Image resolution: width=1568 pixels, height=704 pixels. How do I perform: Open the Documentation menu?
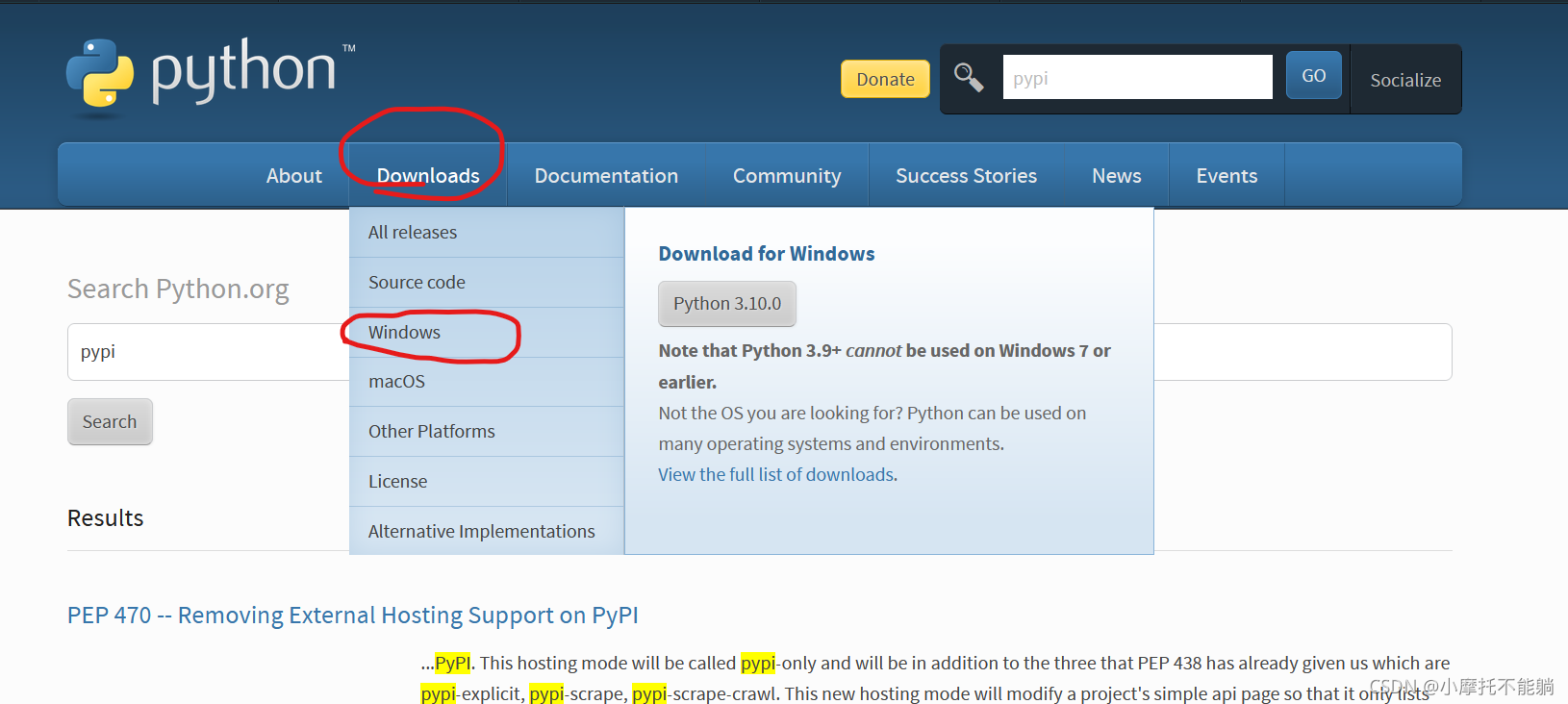pyautogui.click(x=606, y=176)
